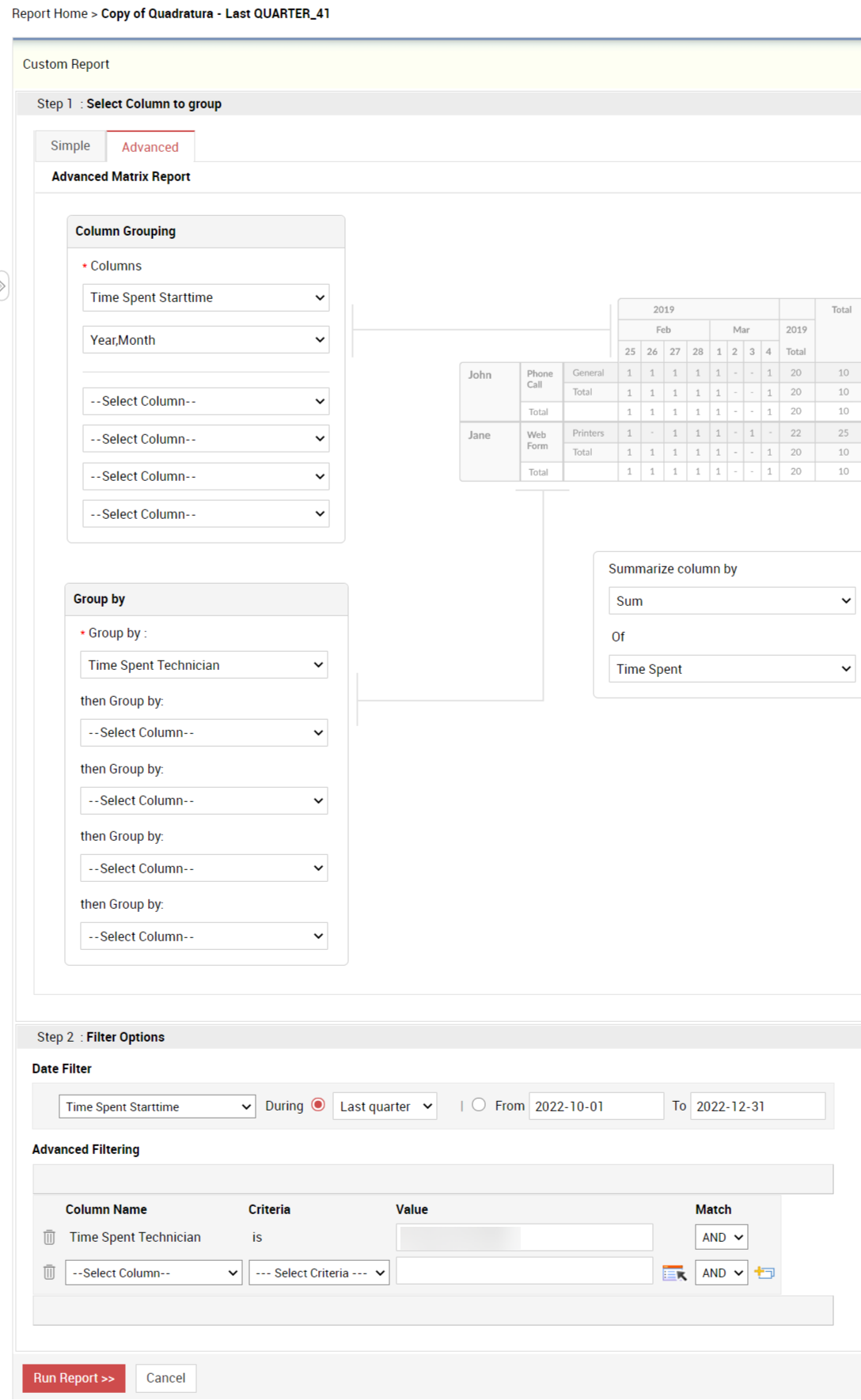The height and width of the screenshot is (1400, 861).
Task: Open the Select Criteria dropdown
Action: click(x=319, y=1273)
